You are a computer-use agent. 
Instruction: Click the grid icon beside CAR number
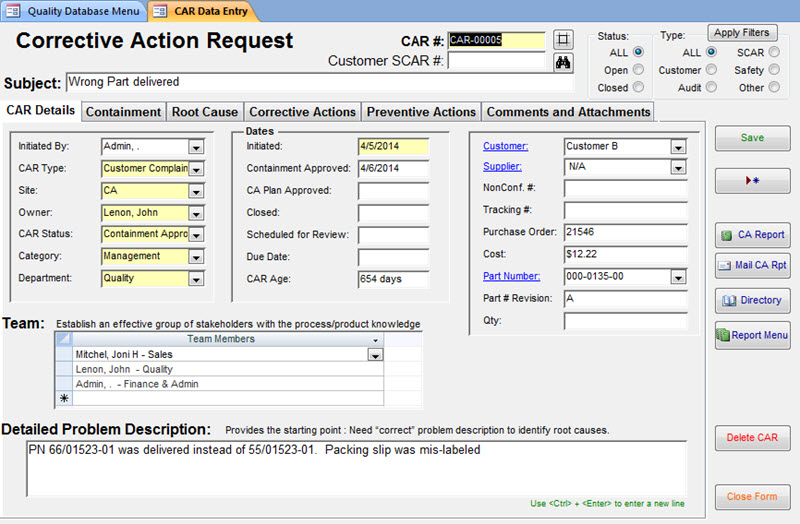coord(563,39)
